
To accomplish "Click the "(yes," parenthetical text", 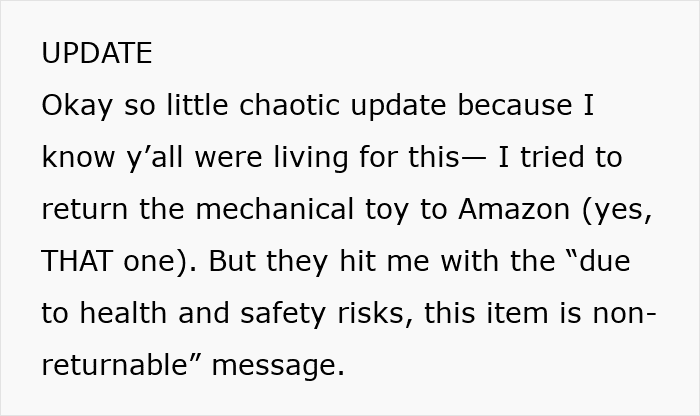I will coord(617,210).
